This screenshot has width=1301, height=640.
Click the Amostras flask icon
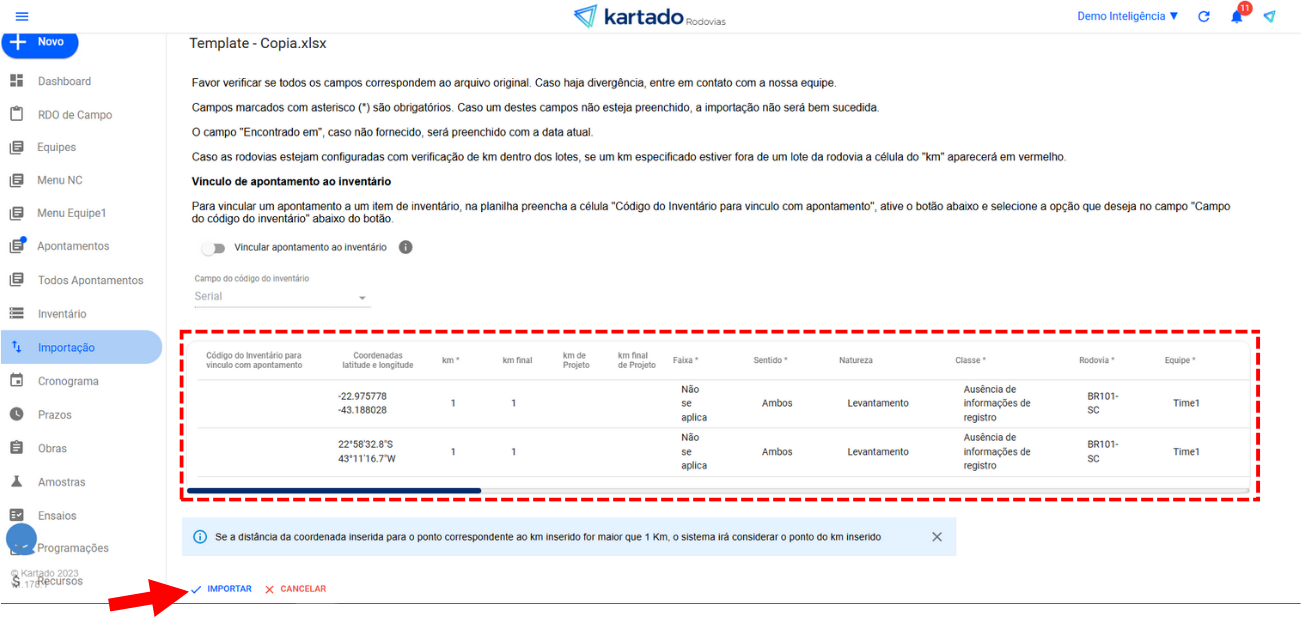17,482
